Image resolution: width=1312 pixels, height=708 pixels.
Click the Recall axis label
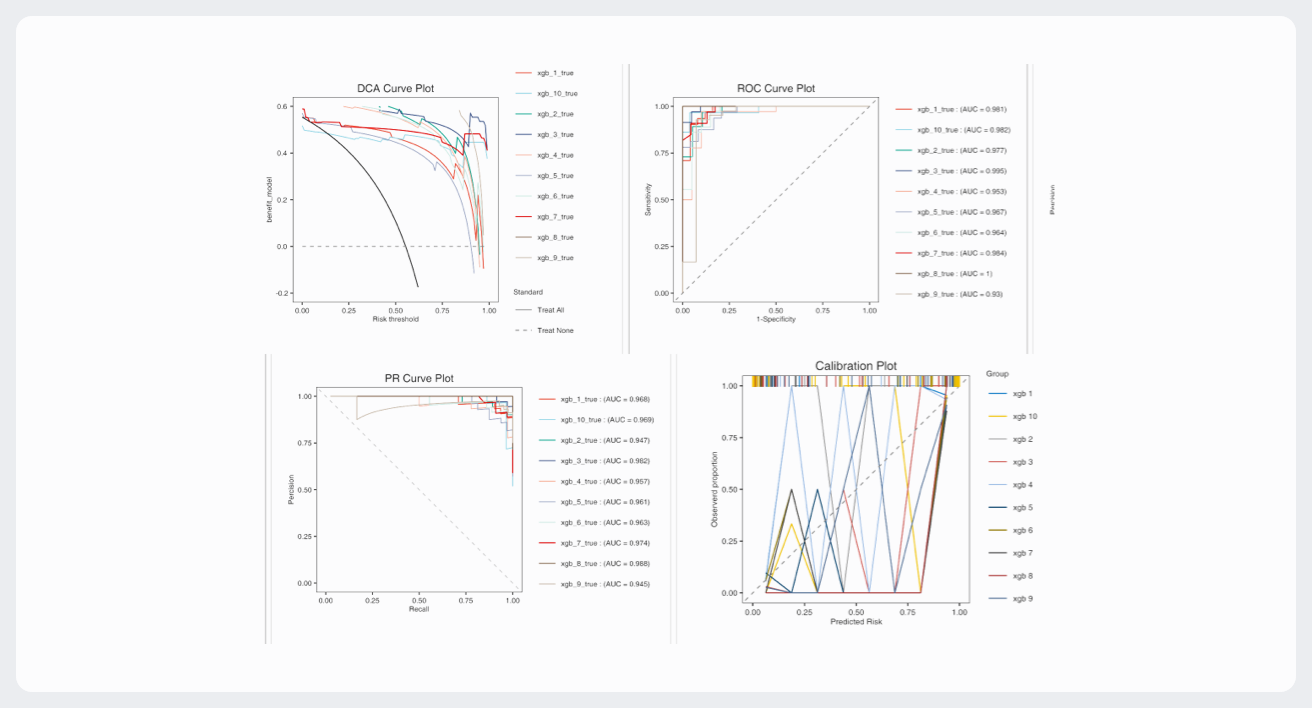point(419,609)
